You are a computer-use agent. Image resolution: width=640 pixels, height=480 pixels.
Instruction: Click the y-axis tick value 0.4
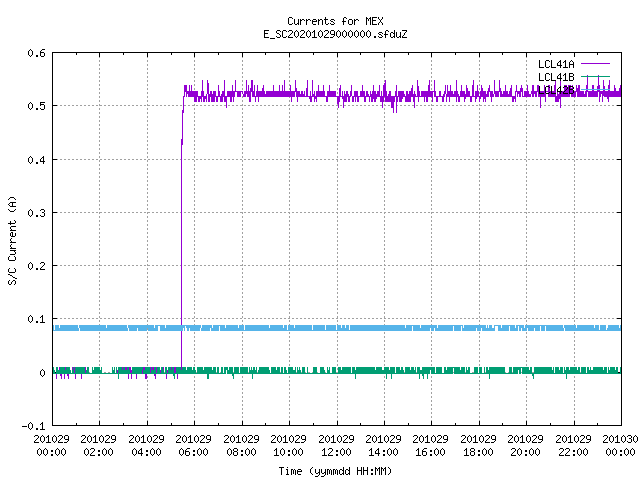click(x=36, y=160)
